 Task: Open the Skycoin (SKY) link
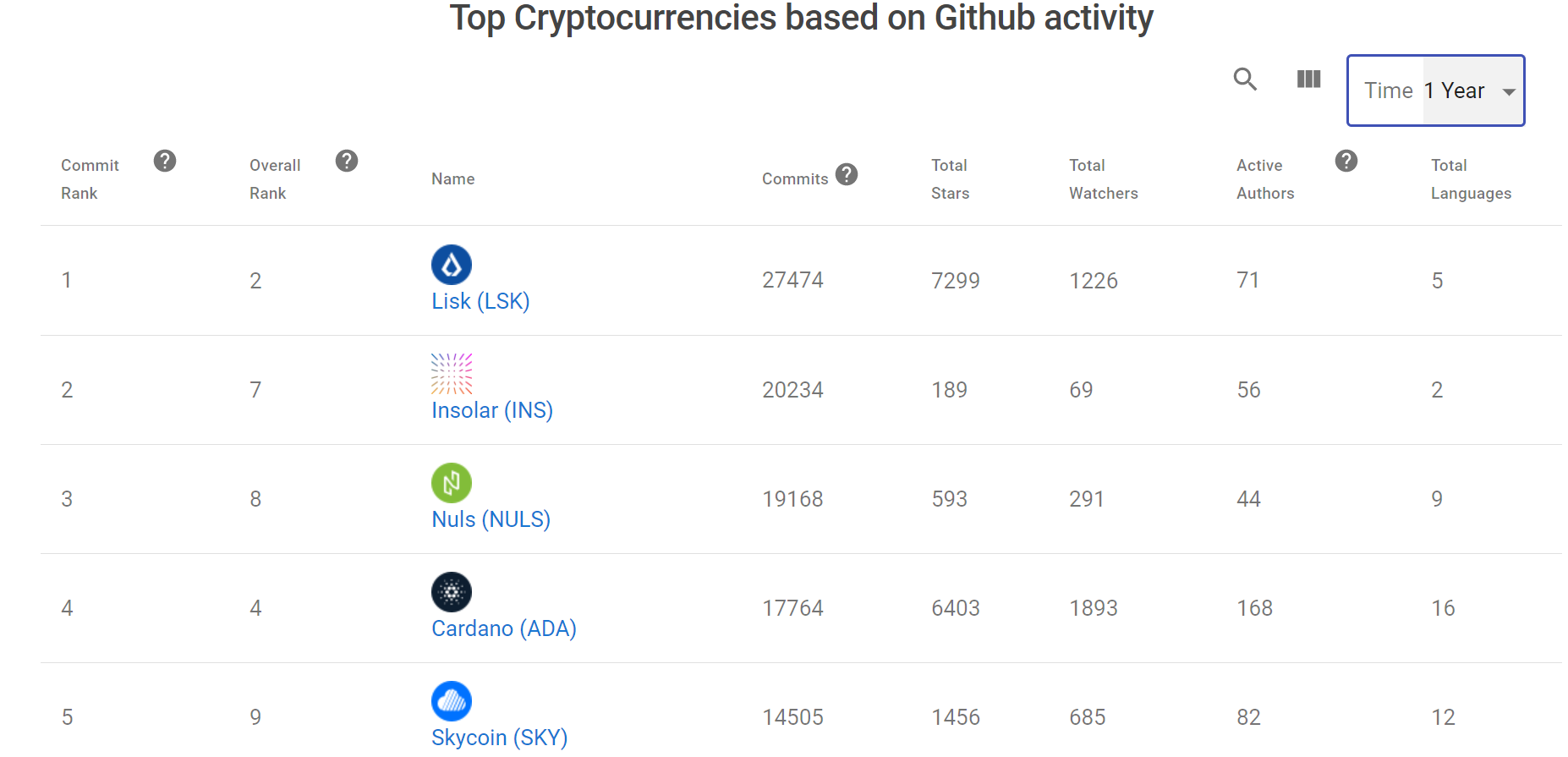point(500,738)
